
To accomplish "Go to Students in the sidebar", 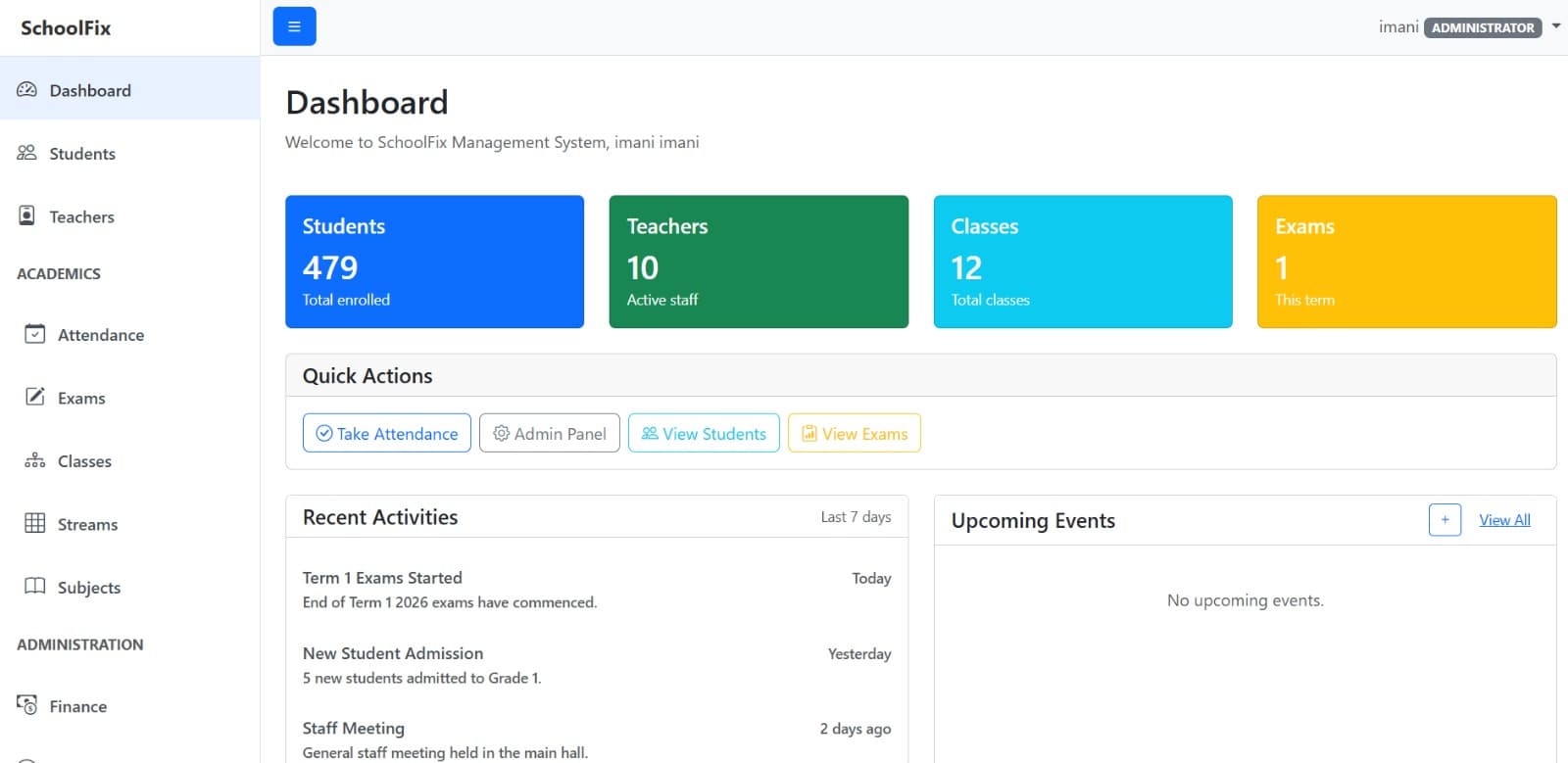I will (129, 153).
